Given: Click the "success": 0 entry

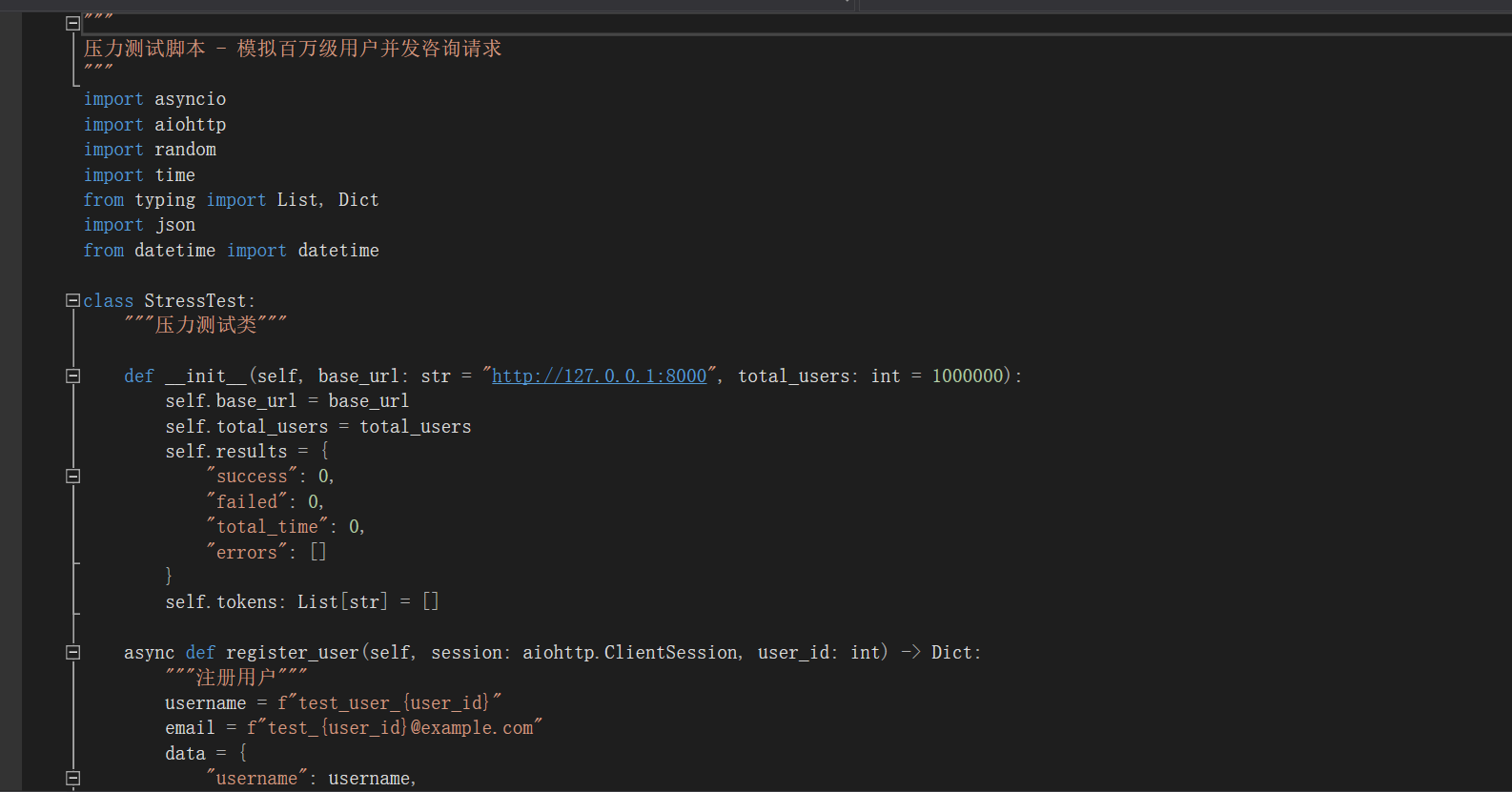Looking at the screenshot, I should [270, 476].
